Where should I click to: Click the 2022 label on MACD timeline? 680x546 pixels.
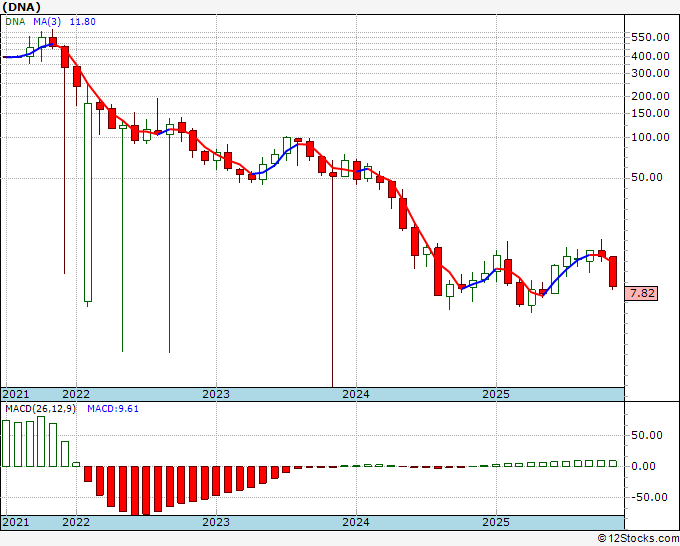[x=76, y=522]
